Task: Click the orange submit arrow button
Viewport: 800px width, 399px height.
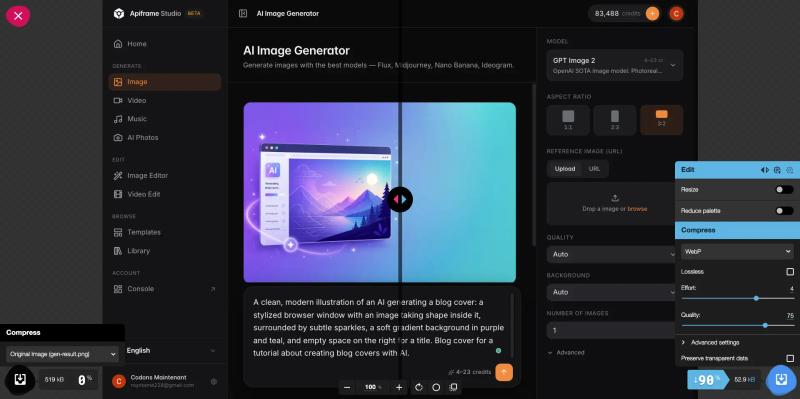Action: tap(504, 372)
